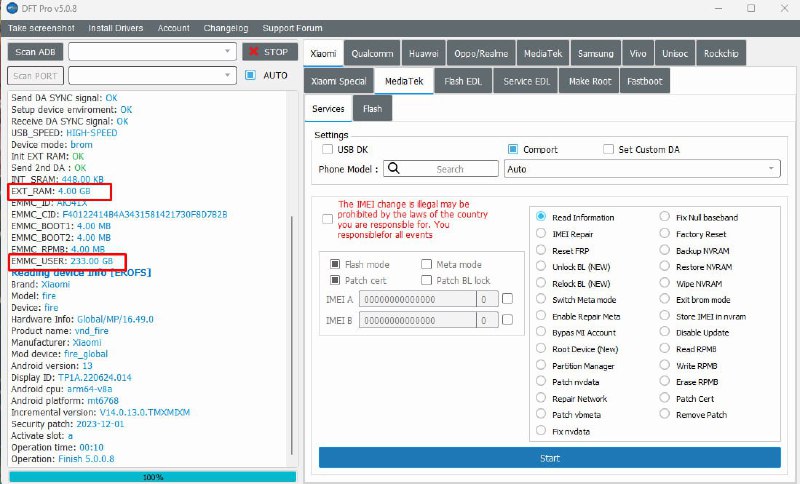Select Patch Cert radio option
The height and width of the screenshot is (484, 800).
(664, 398)
